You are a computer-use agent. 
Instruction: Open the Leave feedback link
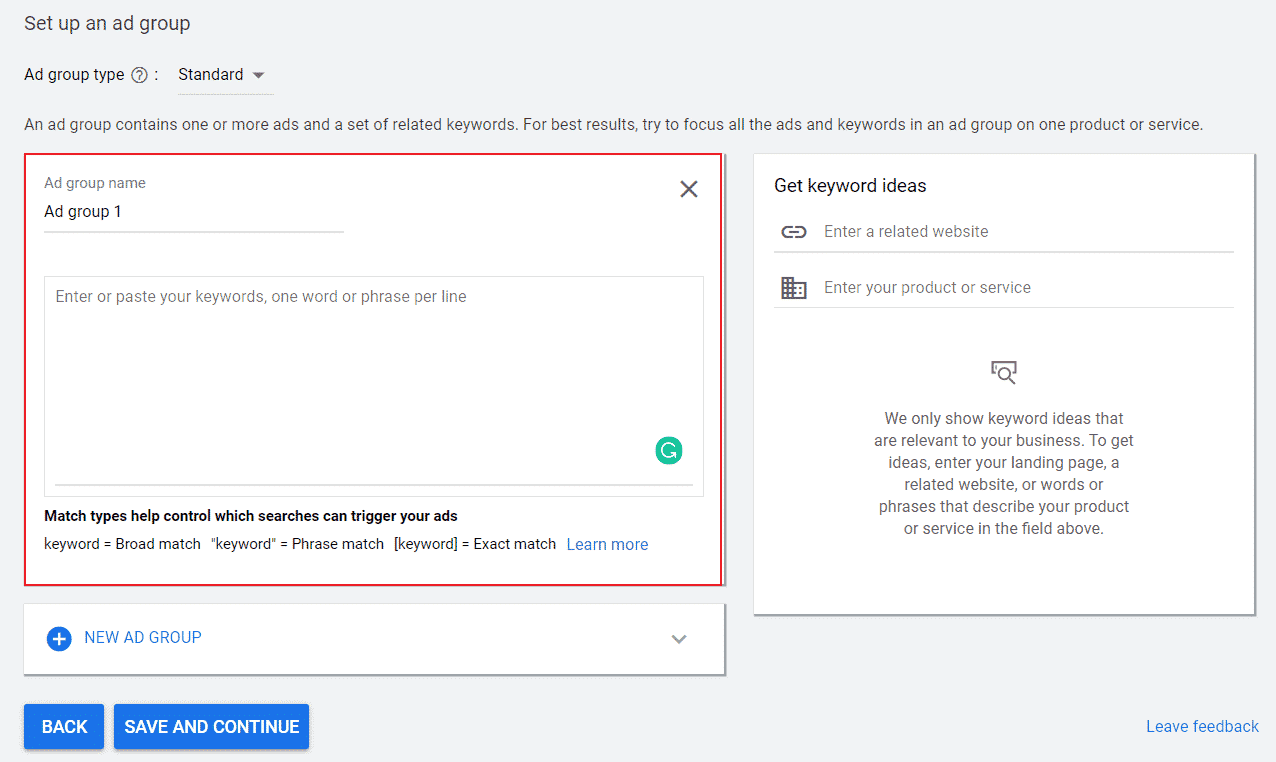pyautogui.click(x=1202, y=727)
